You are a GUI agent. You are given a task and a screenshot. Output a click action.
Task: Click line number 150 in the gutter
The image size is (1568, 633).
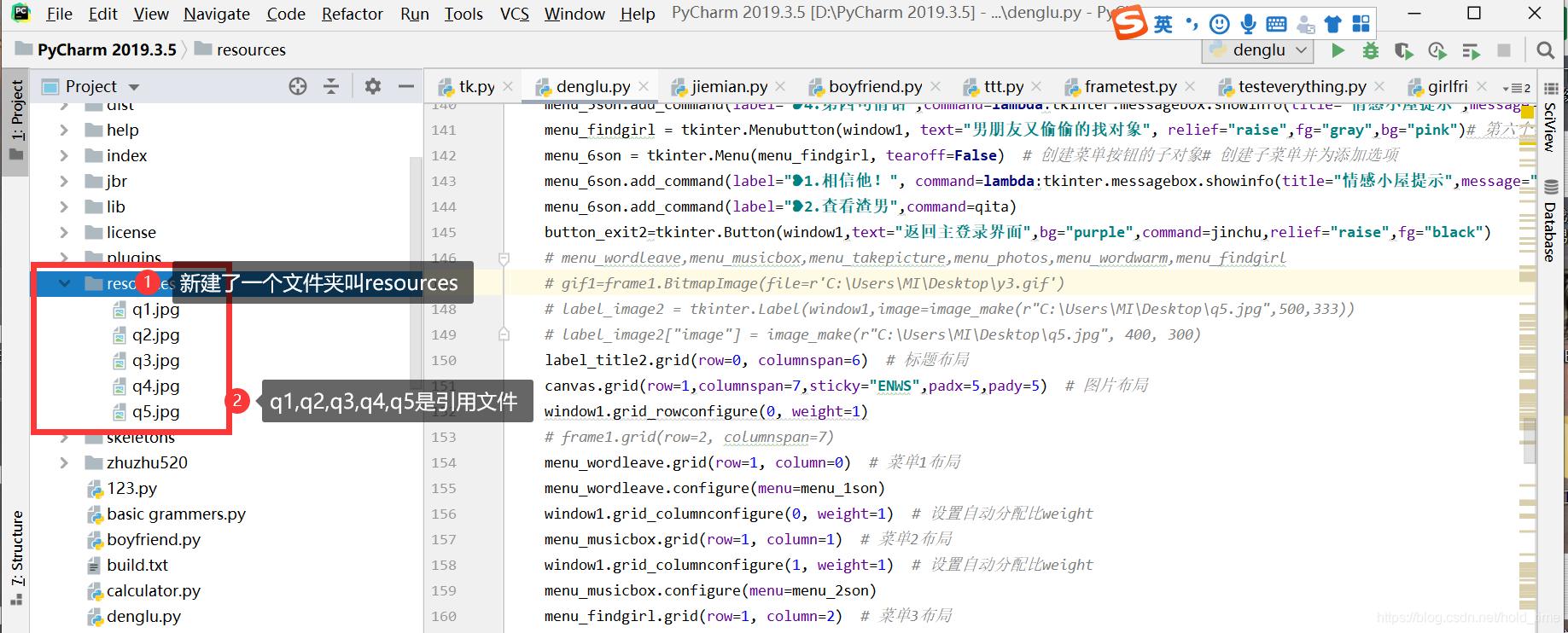(444, 360)
